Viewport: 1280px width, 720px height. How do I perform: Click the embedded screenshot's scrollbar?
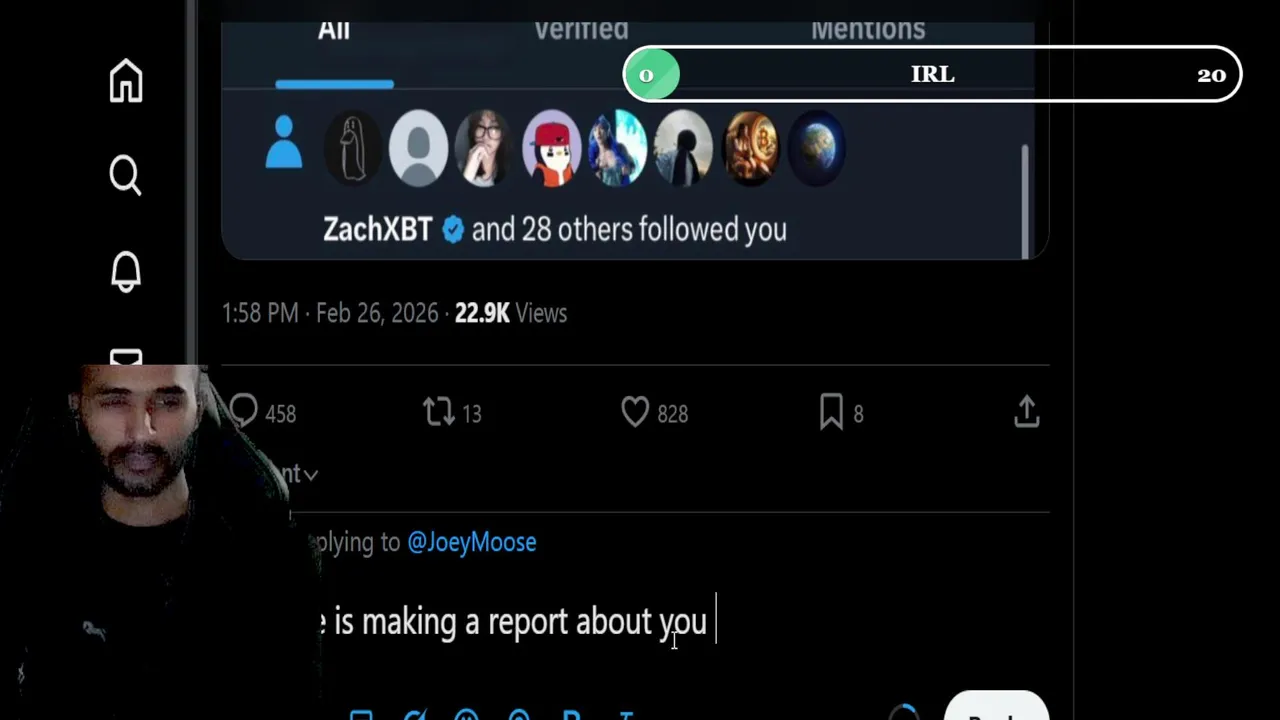(1025, 200)
